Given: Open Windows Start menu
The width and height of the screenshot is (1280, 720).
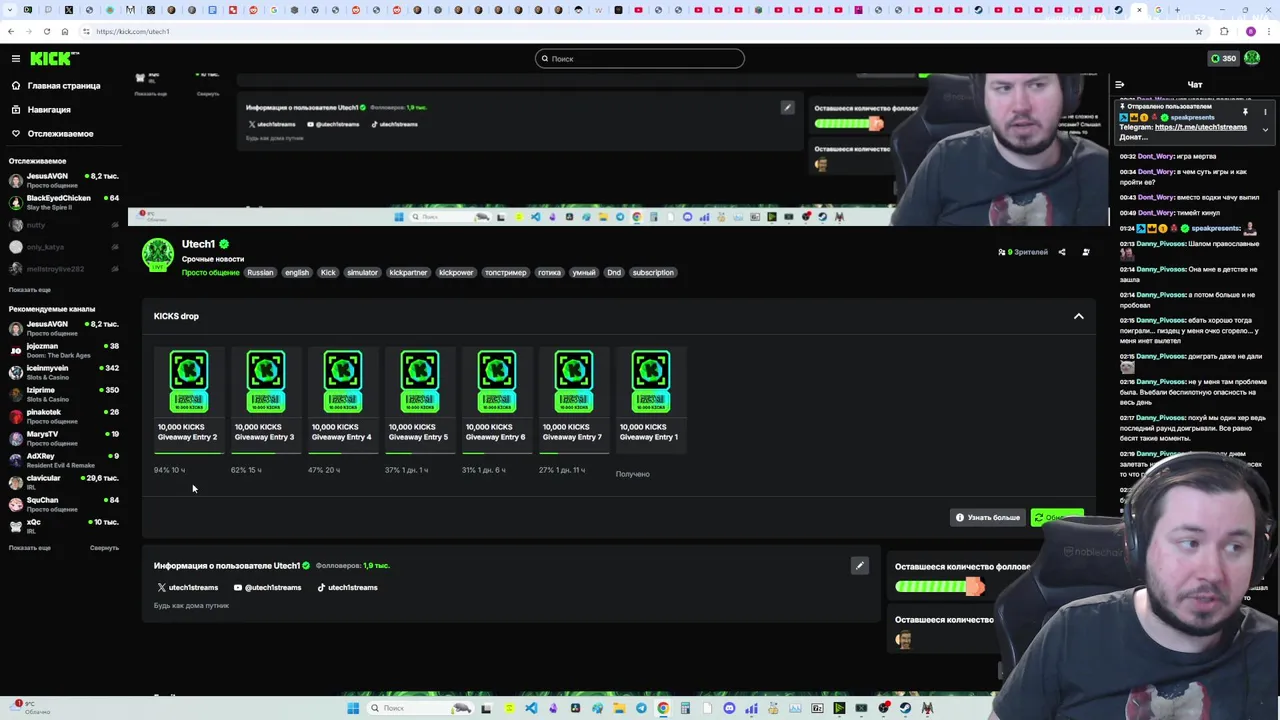Looking at the screenshot, I should point(352,708).
